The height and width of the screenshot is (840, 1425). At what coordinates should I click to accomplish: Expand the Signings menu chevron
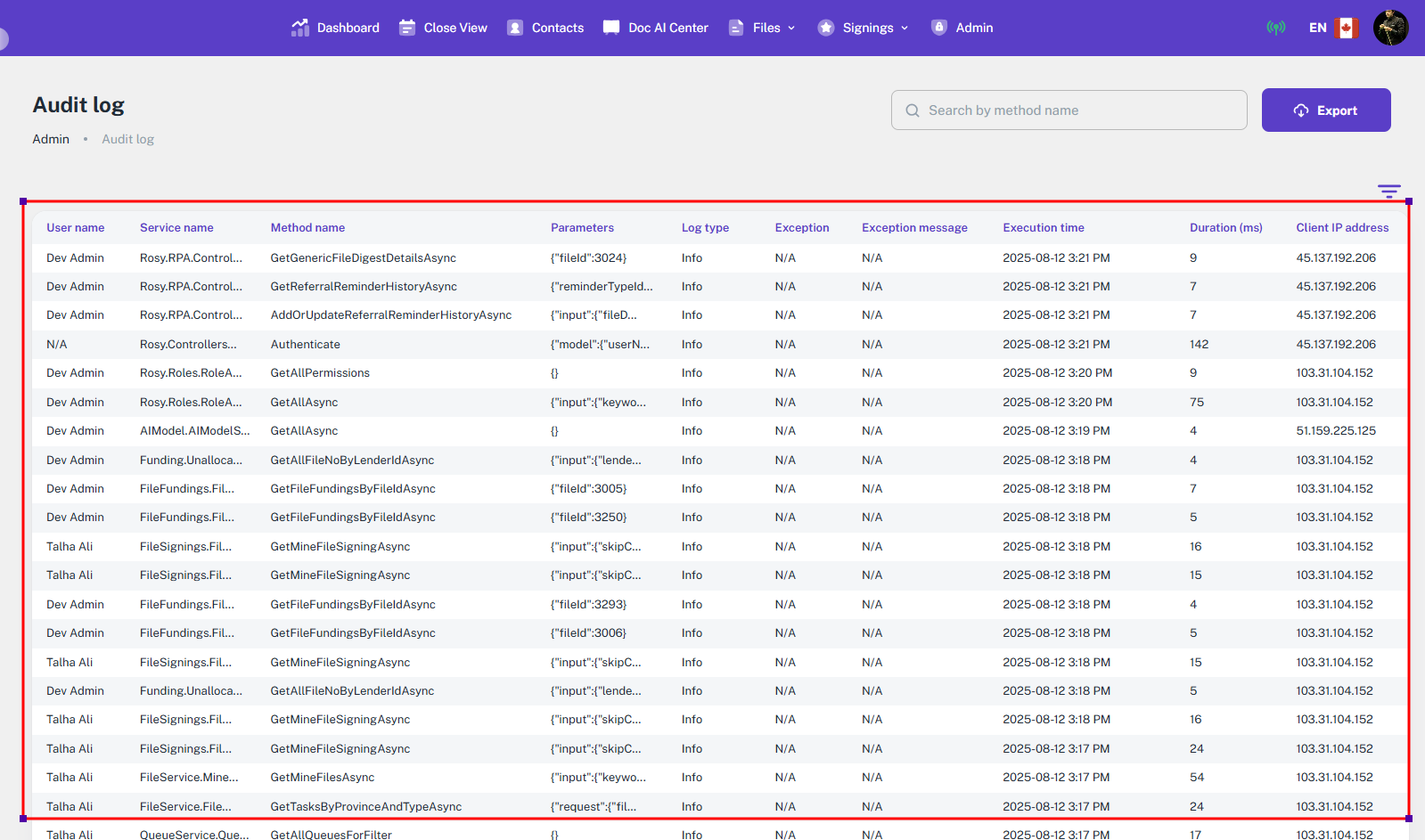(x=905, y=29)
